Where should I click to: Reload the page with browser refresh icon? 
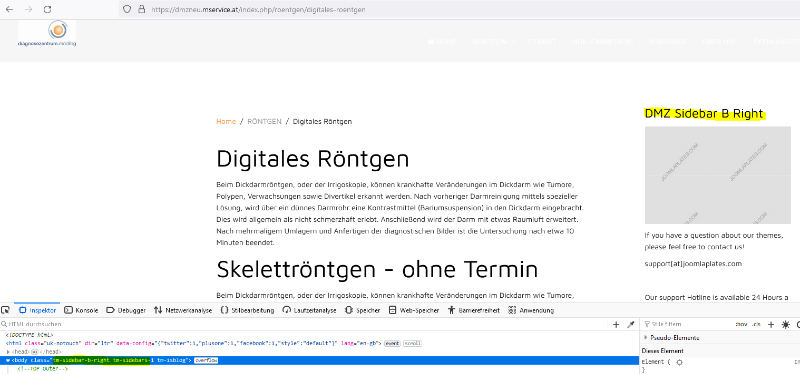(x=47, y=9)
